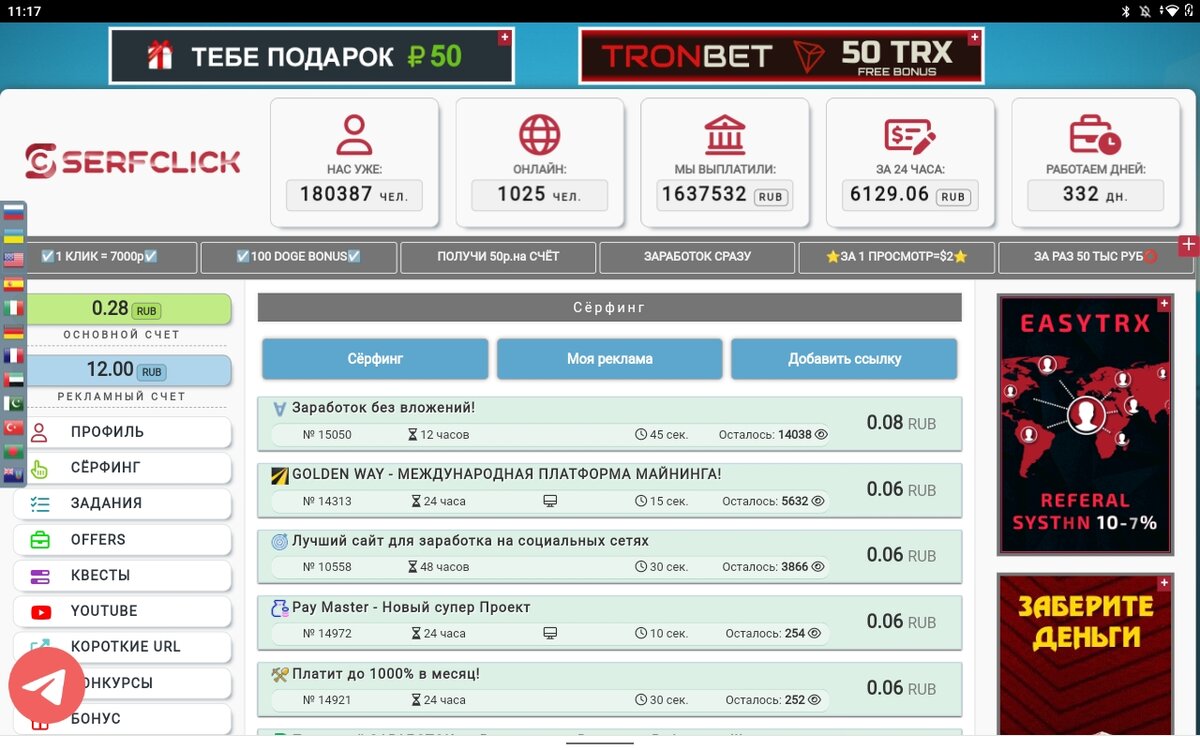Switch to the Моя реклама tab
The height and width of the screenshot is (750, 1200).
609,358
